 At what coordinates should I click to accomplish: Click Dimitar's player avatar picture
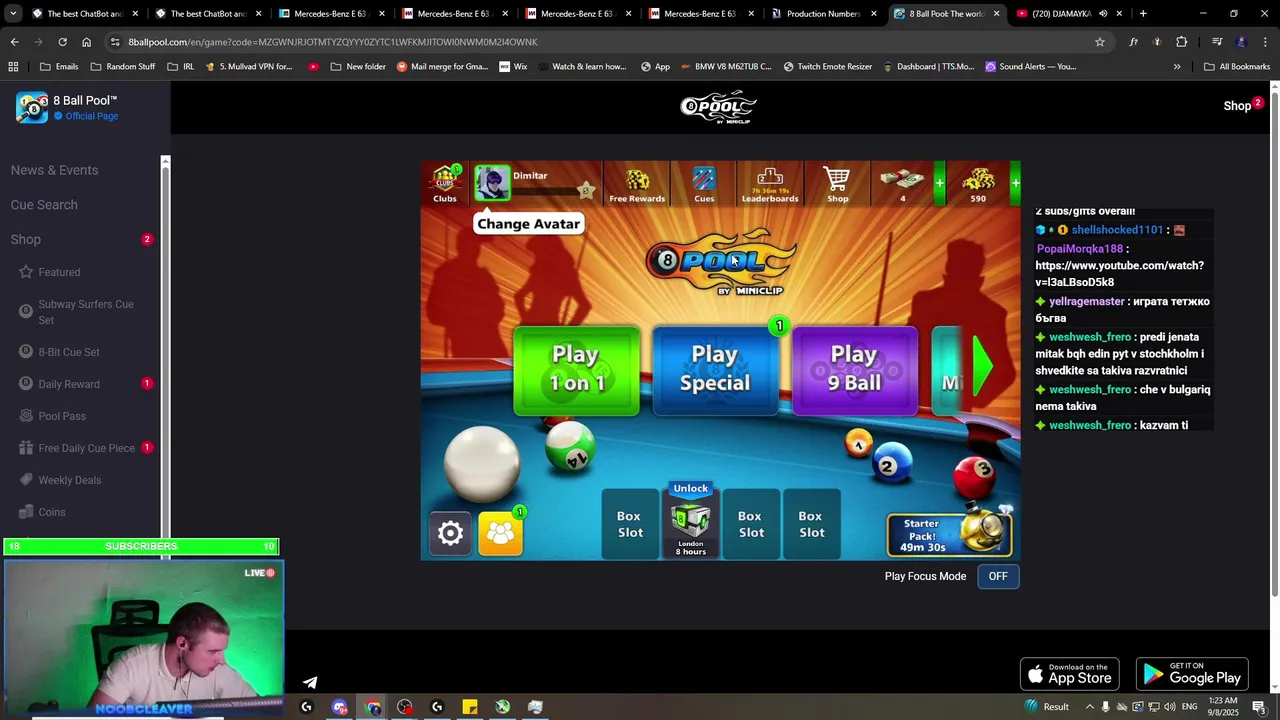(x=492, y=184)
